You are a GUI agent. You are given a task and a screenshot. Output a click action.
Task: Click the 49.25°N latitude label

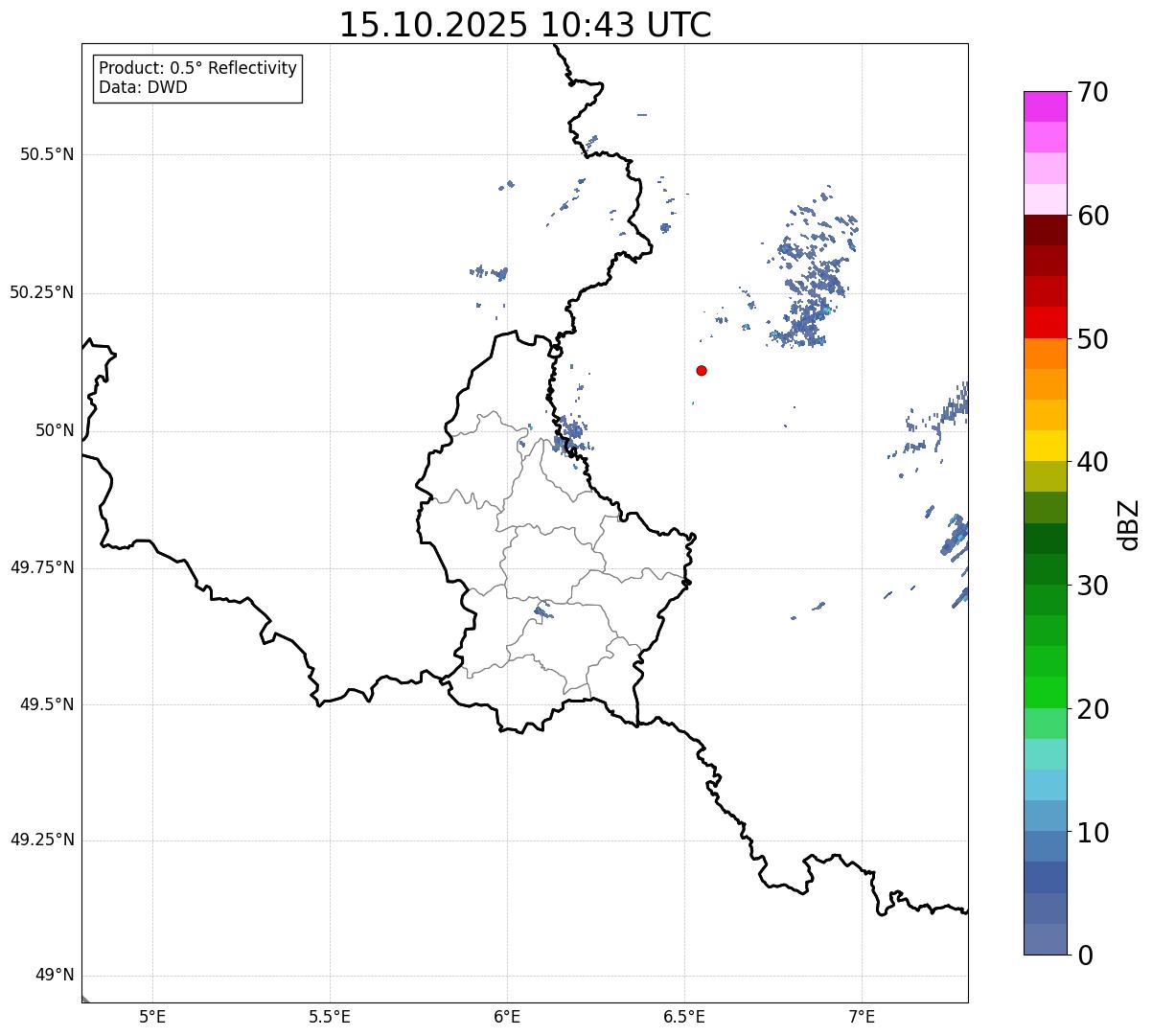click(42, 840)
